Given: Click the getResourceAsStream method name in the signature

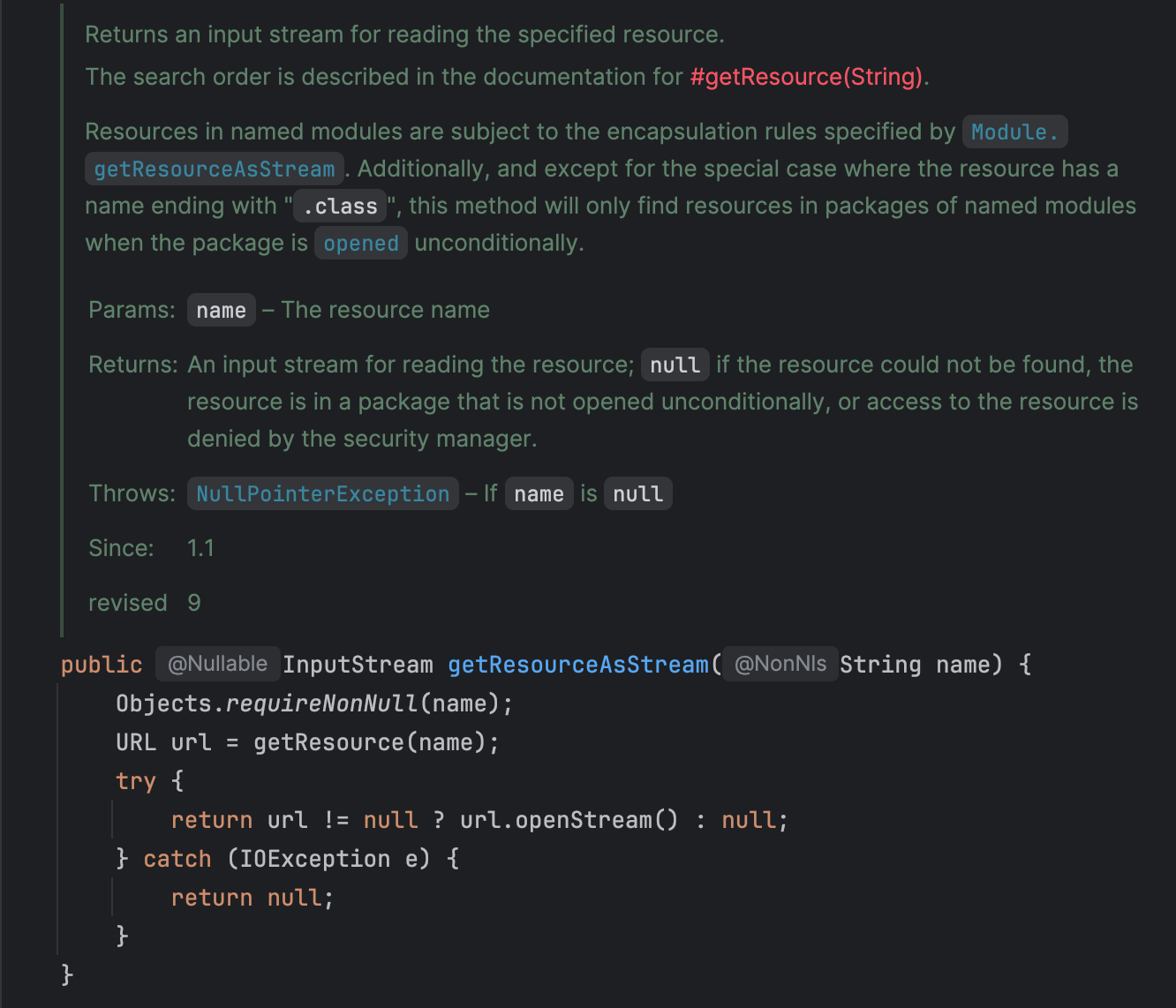Looking at the screenshot, I should [578, 665].
